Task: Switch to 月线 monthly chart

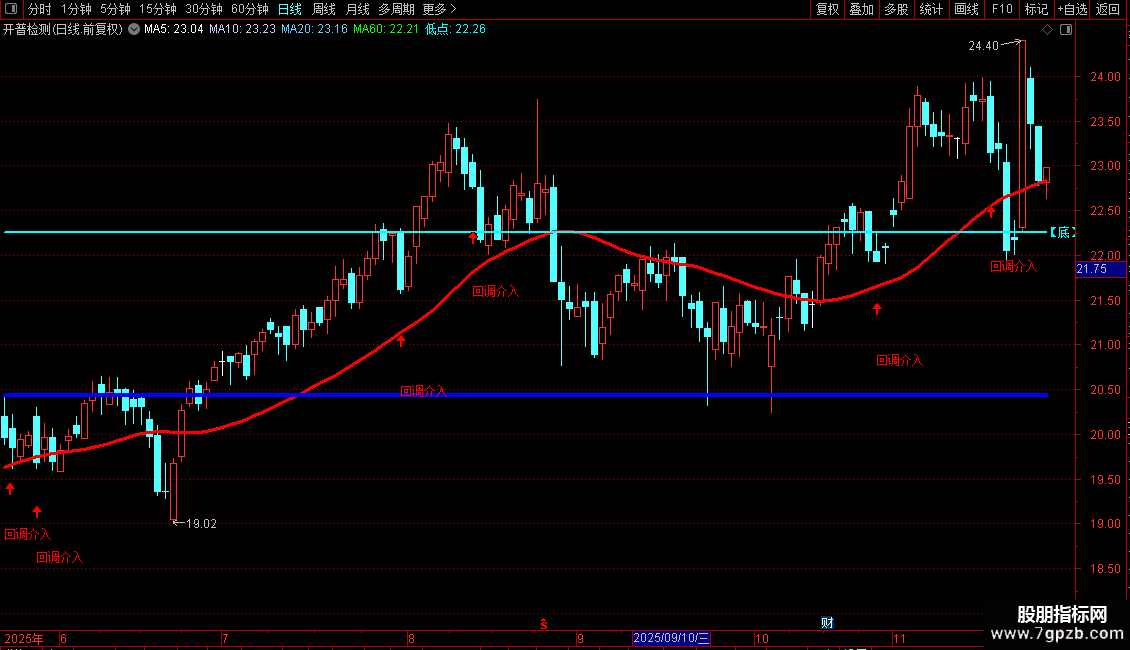Action: tap(357, 9)
